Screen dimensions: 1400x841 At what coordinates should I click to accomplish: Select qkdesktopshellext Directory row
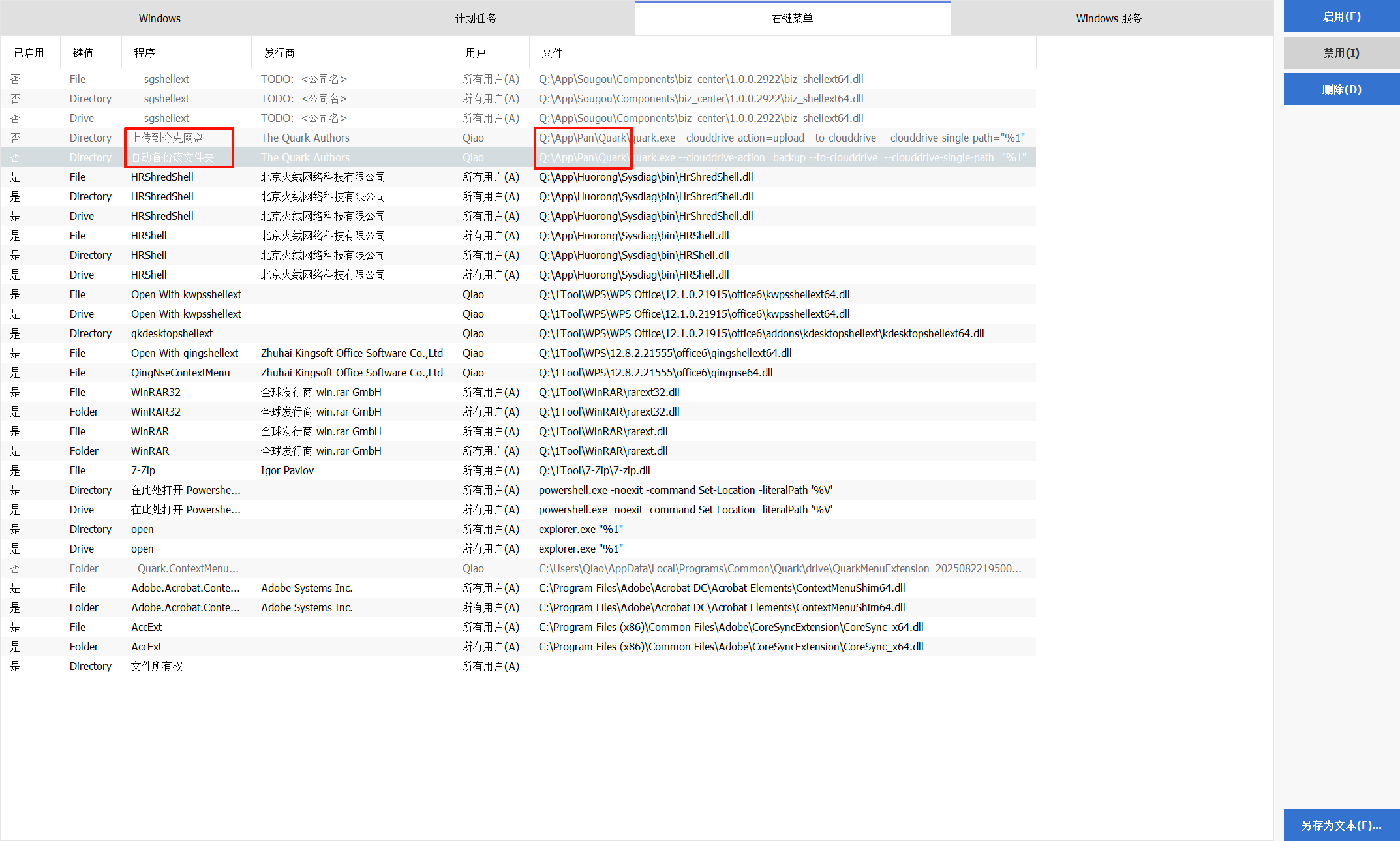point(172,333)
